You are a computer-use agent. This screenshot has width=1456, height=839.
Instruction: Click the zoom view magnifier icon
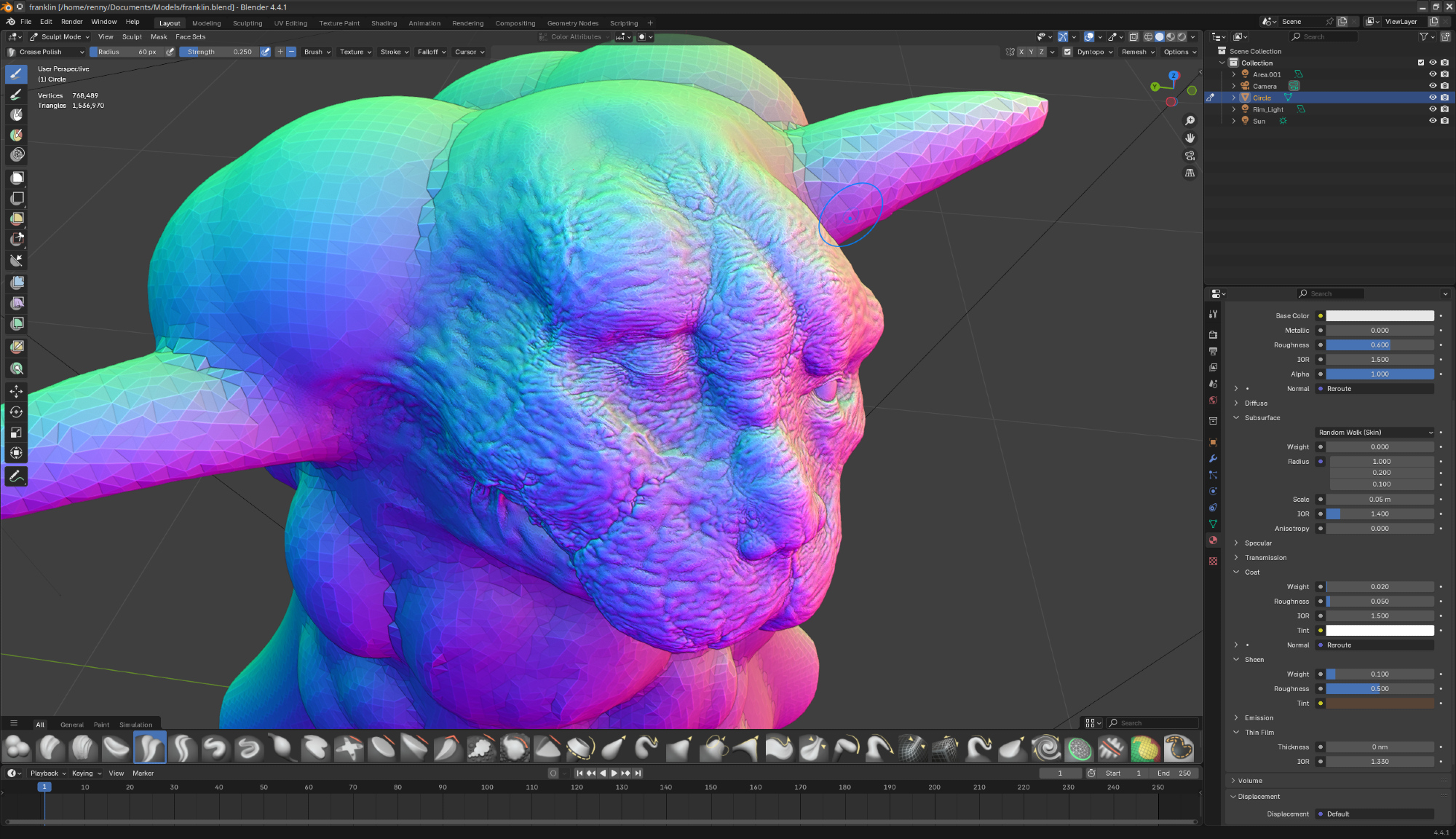pos(1190,120)
